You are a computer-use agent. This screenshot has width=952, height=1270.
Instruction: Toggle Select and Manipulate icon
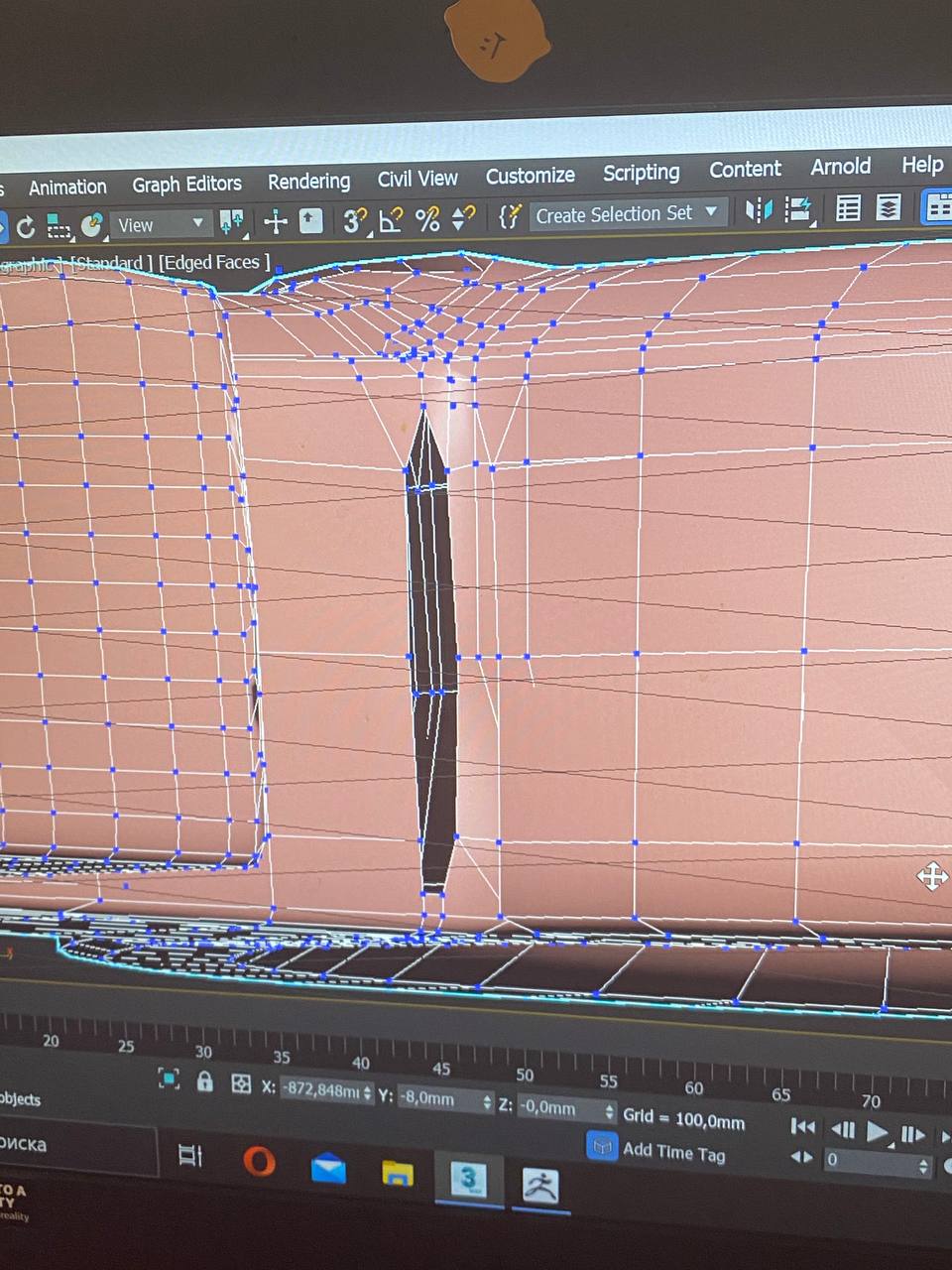coord(275,221)
